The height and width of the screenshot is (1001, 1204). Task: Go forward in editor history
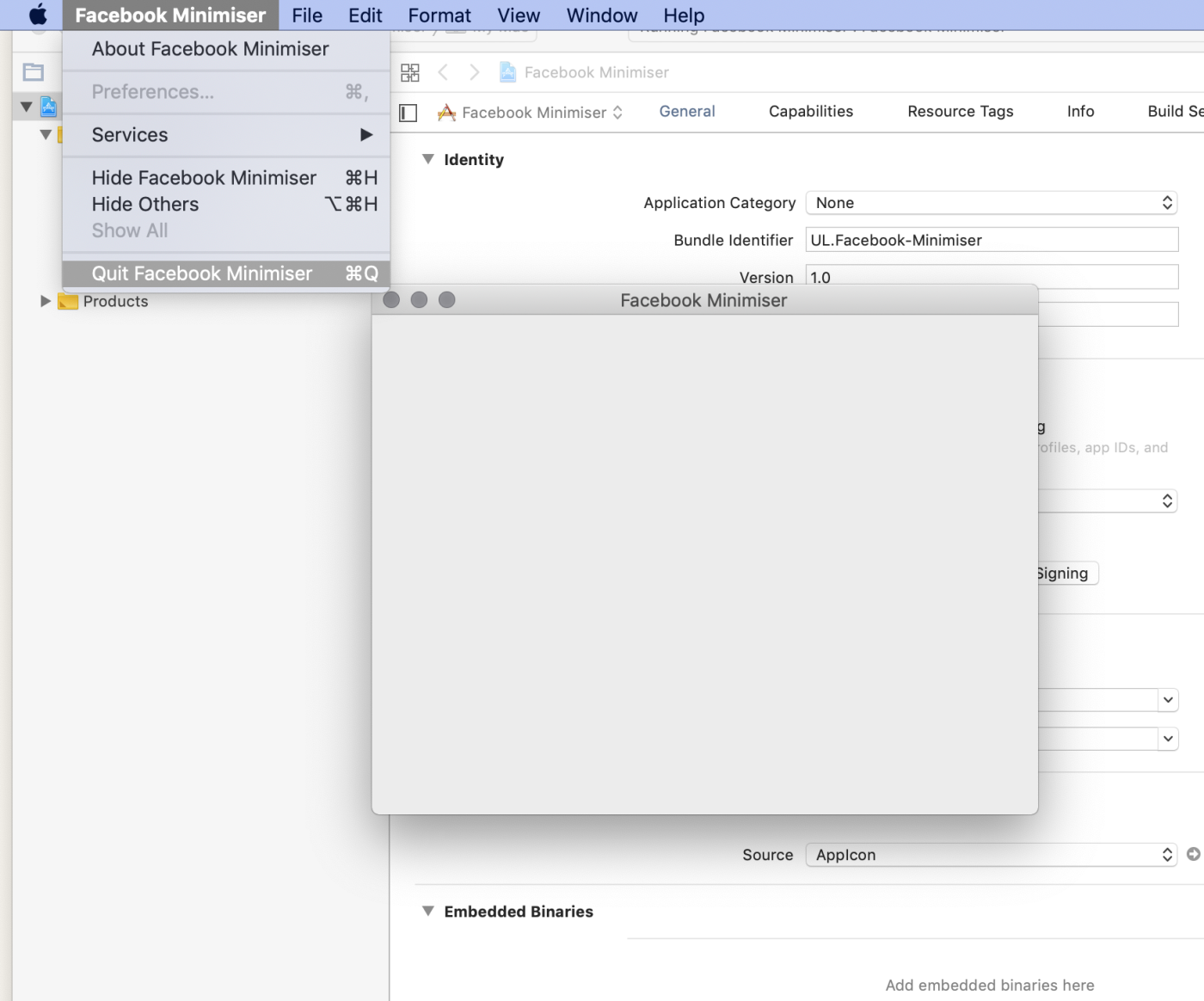474,72
